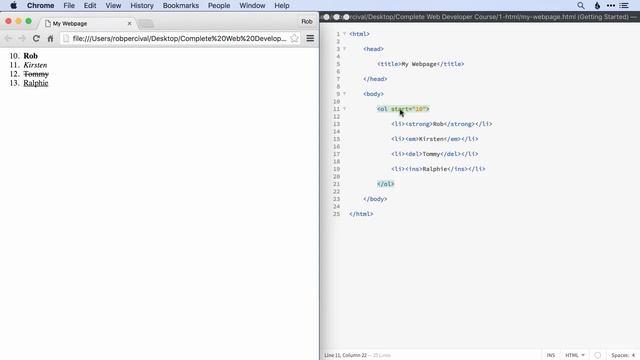Viewport: 640px width, 360px height.
Task: Click struck-through Tommy in the web page
Action: (36, 74)
